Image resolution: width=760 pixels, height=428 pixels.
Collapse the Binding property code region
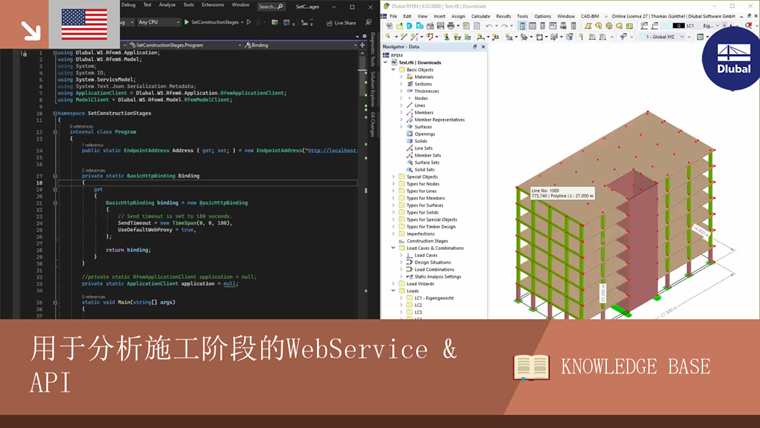click(x=55, y=176)
